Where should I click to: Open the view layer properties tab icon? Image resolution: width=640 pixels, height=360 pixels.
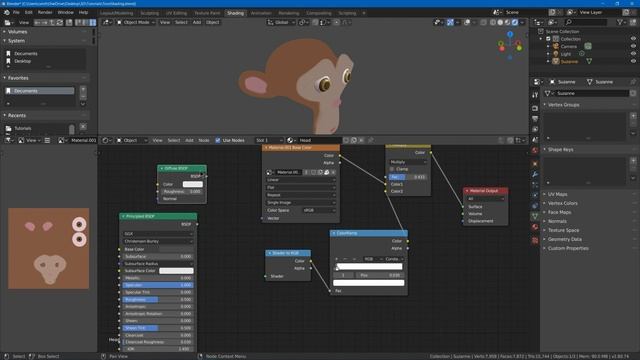(535, 129)
